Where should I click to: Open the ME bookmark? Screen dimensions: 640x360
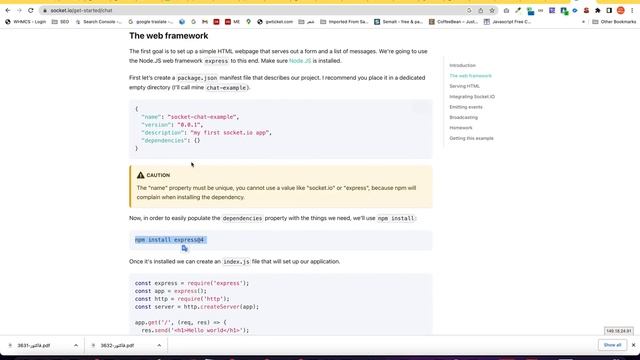coord(232,22)
